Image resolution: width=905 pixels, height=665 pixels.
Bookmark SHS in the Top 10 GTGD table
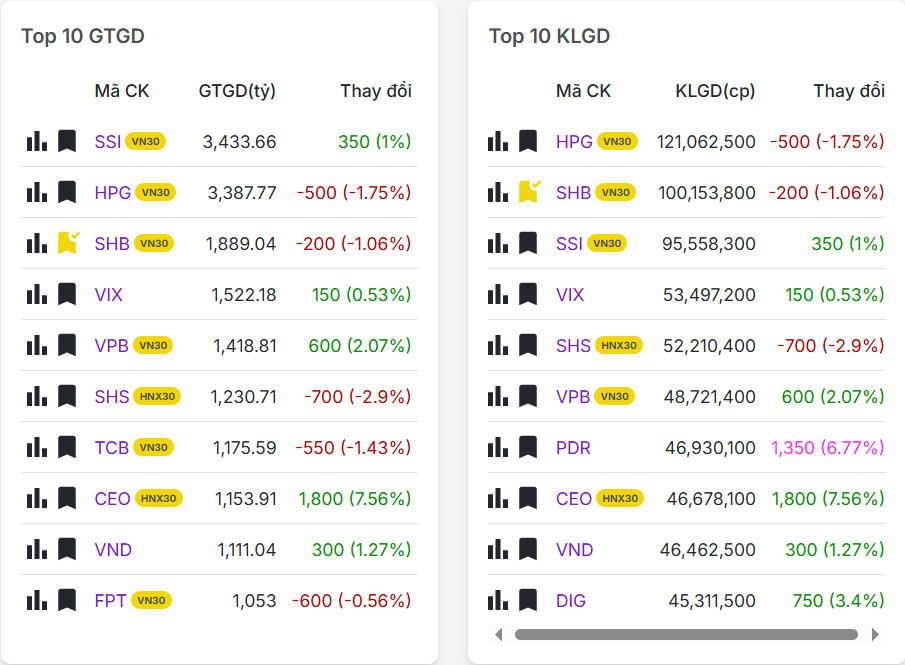pos(67,396)
